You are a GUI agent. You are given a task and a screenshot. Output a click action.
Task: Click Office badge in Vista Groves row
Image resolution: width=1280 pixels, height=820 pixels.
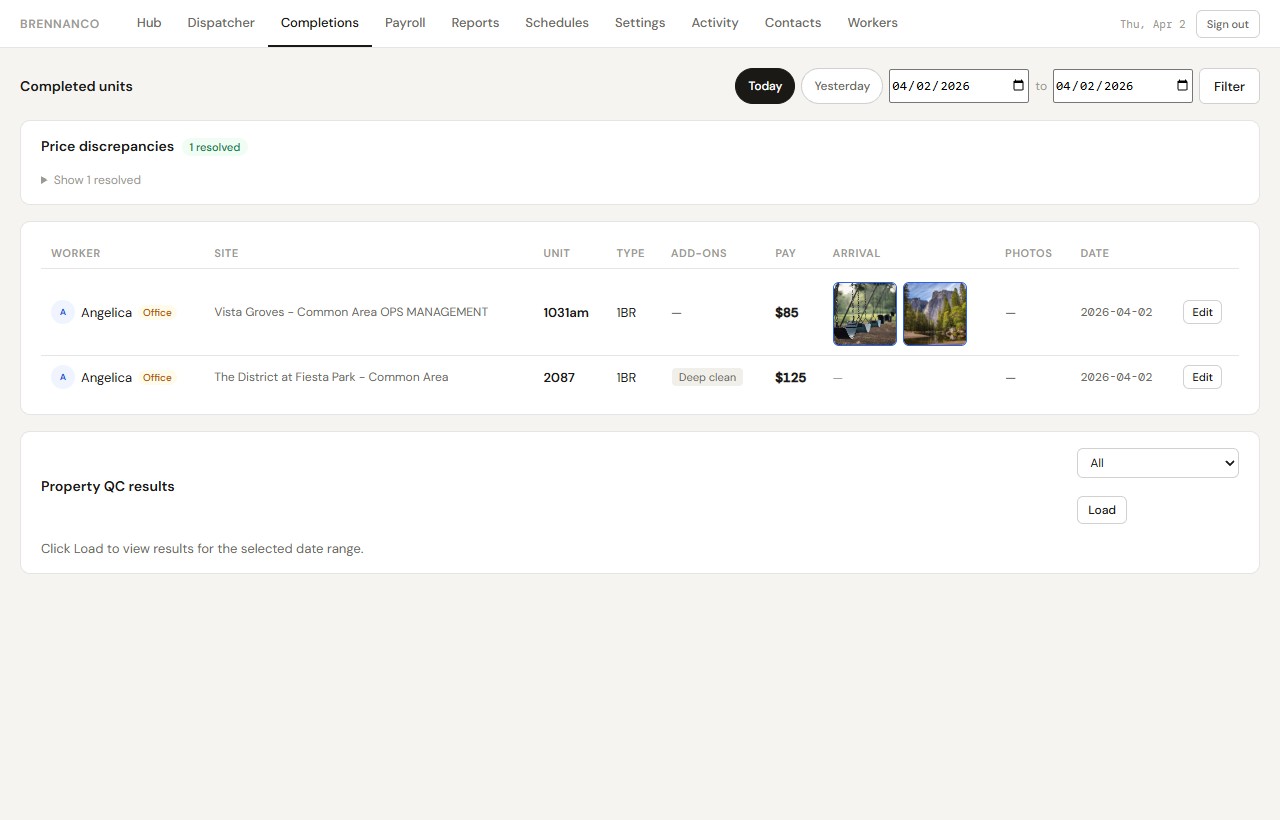pyautogui.click(x=157, y=313)
